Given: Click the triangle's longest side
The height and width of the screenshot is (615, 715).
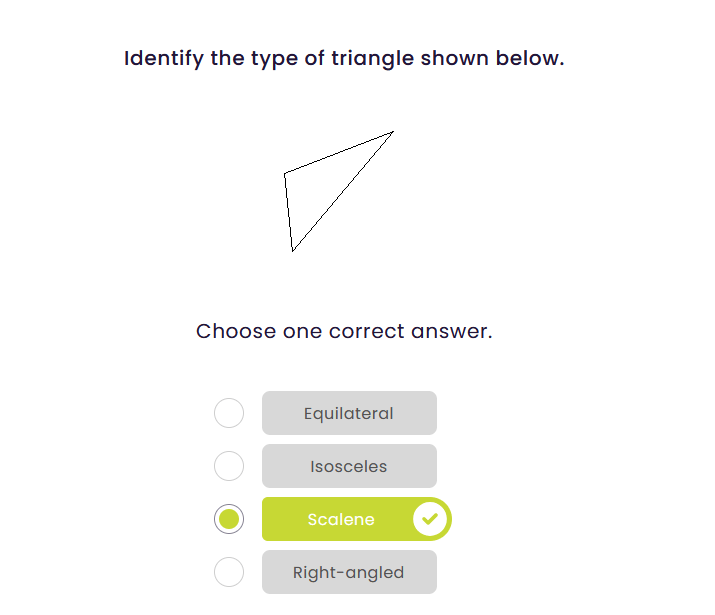Looking at the screenshot, I should tap(343, 191).
